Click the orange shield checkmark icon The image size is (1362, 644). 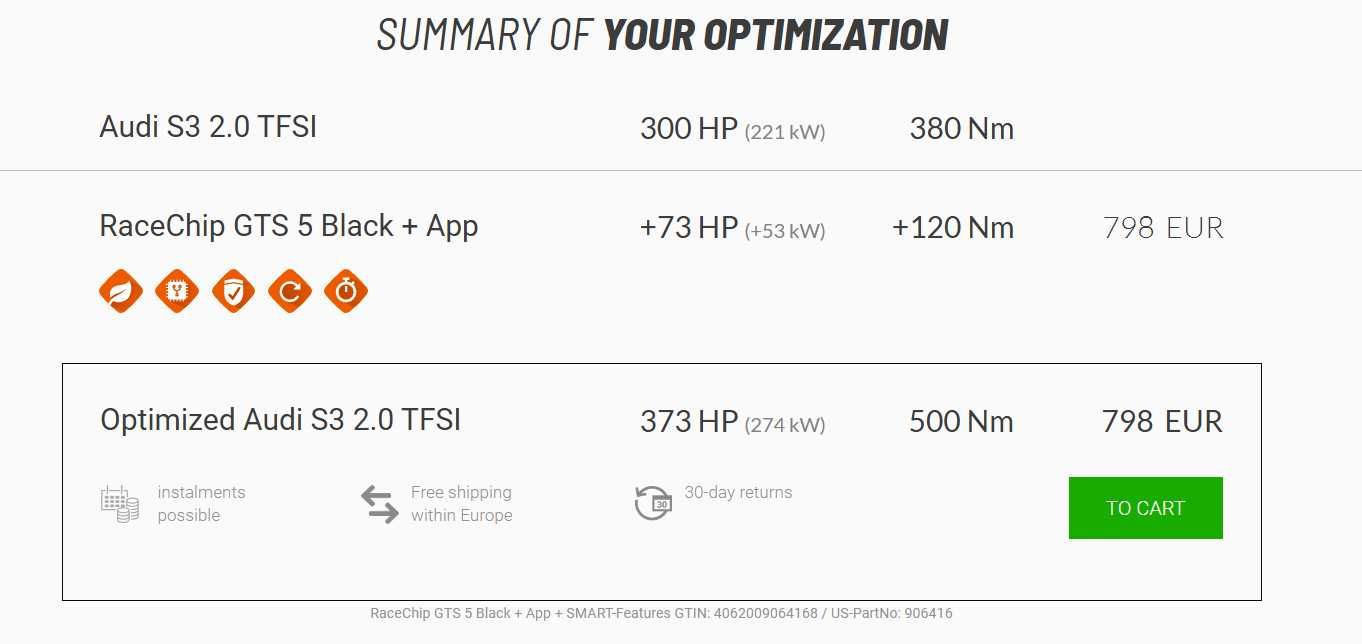coord(233,291)
